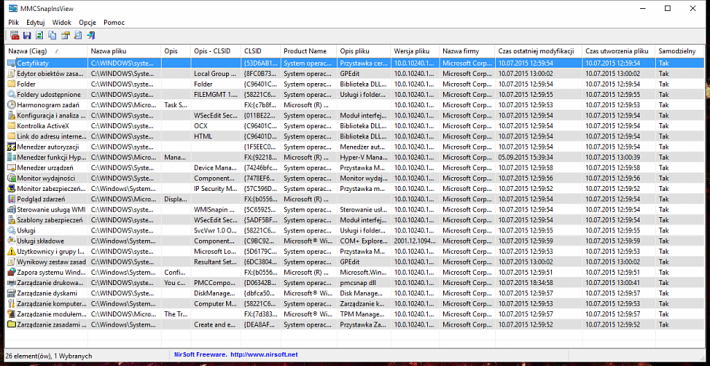Click the Save floppy disk toolbar icon
The height and width of the screenshot is (366, 710).
tap(27, 36)
